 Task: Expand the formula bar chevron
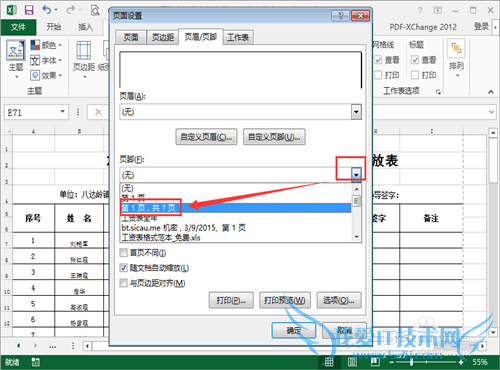491,112
